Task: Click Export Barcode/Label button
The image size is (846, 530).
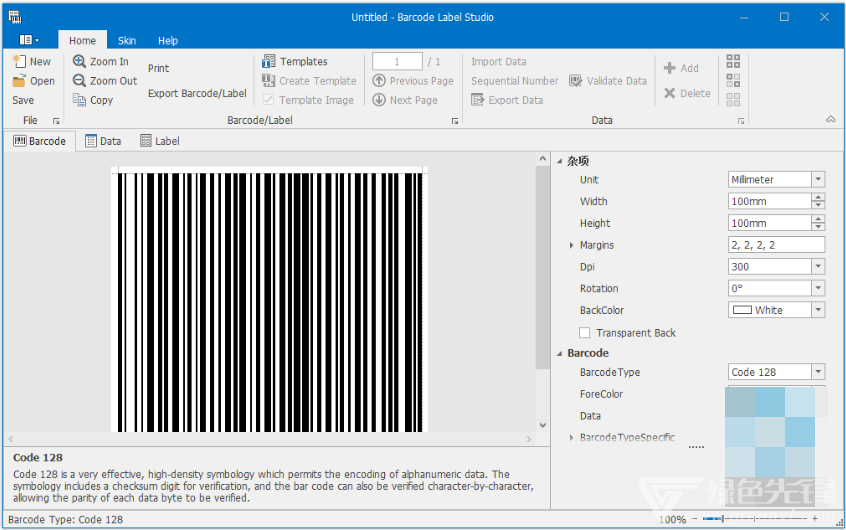Action: tap(197, 93)
